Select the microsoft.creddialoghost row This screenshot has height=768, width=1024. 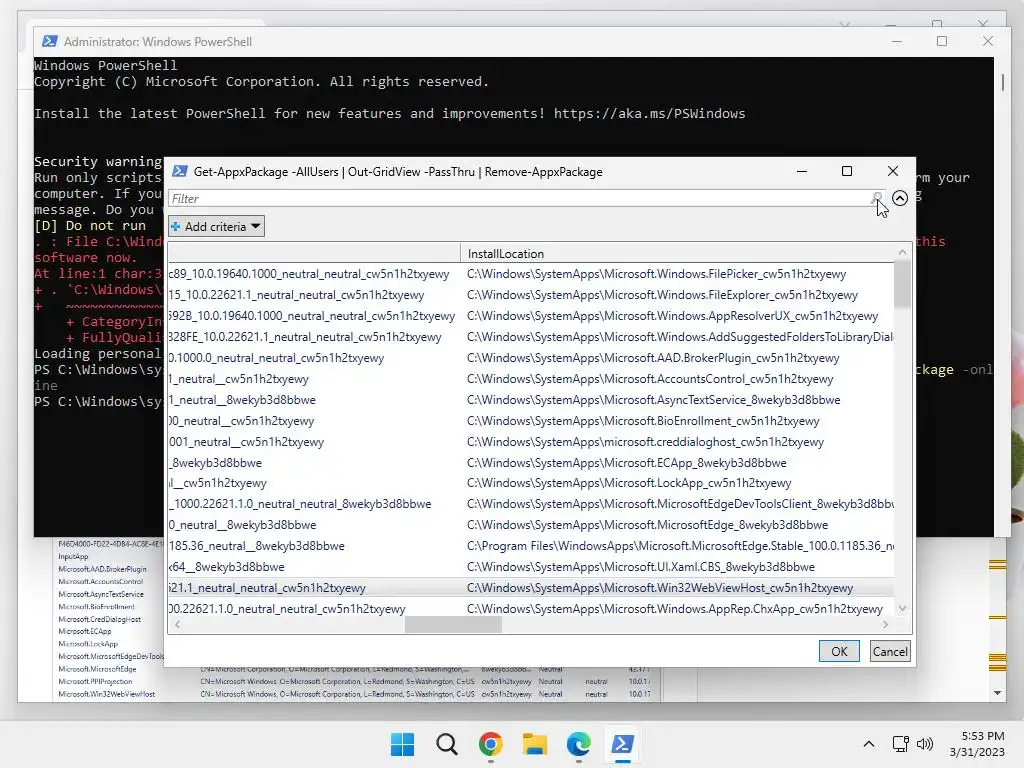pos(530,441)
